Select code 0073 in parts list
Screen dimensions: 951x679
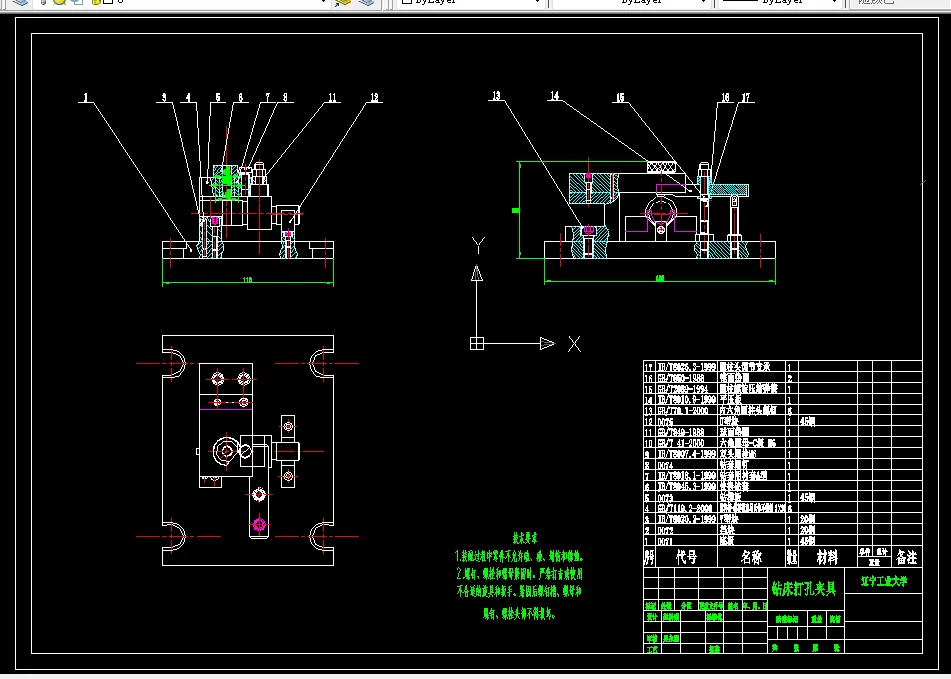665,498
